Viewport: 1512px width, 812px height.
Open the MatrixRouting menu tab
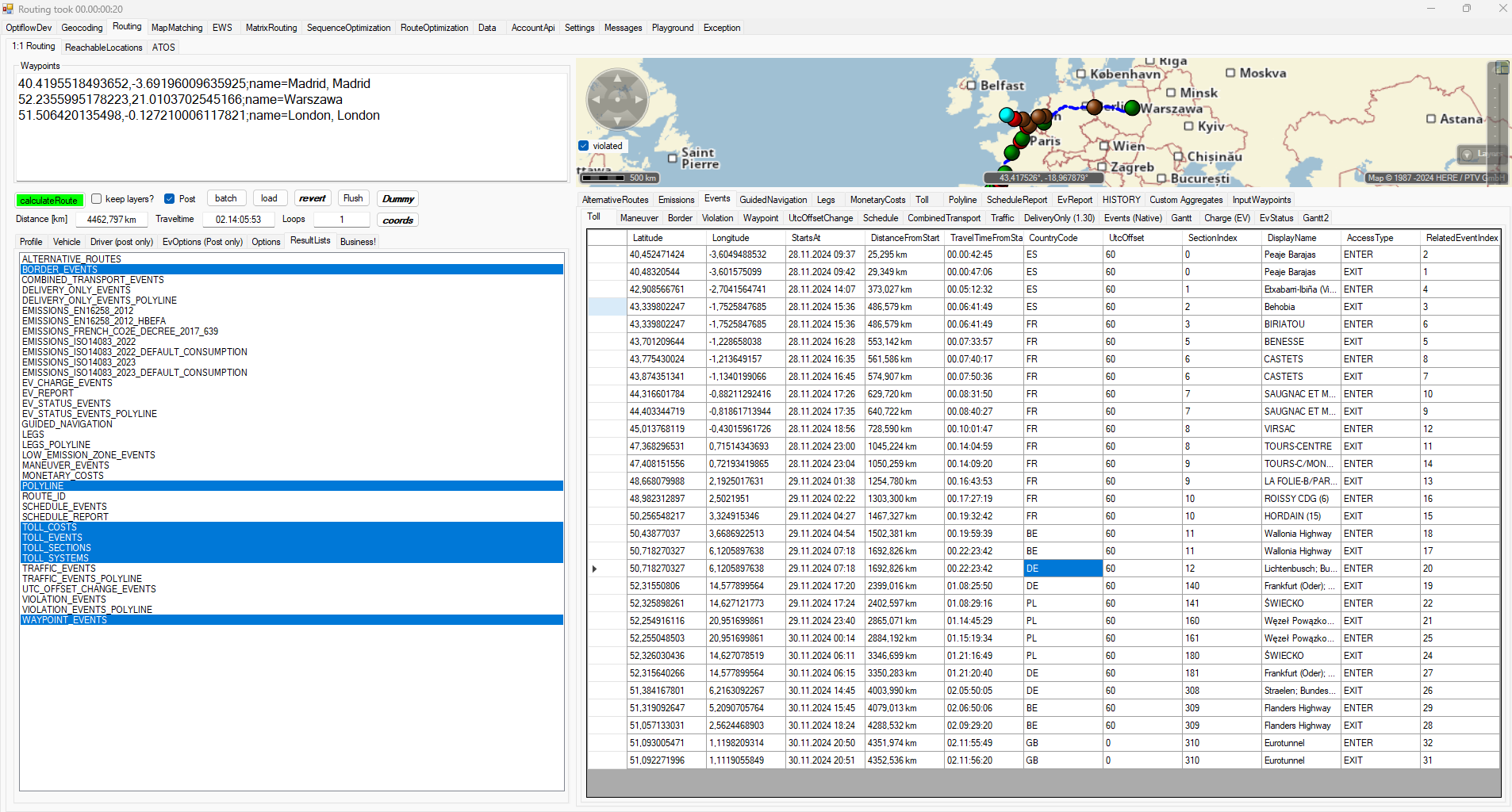[x=271, y=28]
